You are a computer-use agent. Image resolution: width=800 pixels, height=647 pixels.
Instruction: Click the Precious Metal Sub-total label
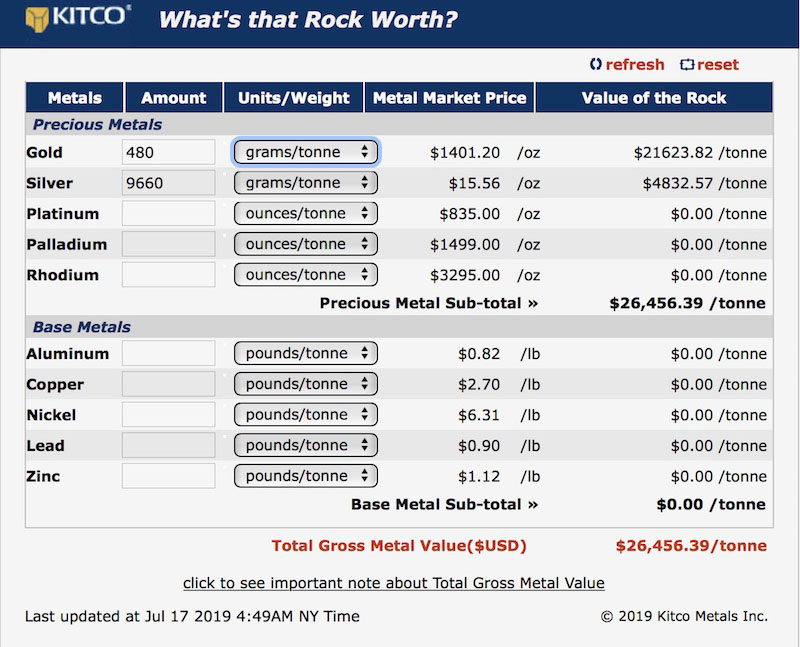(x=429, y=303)
